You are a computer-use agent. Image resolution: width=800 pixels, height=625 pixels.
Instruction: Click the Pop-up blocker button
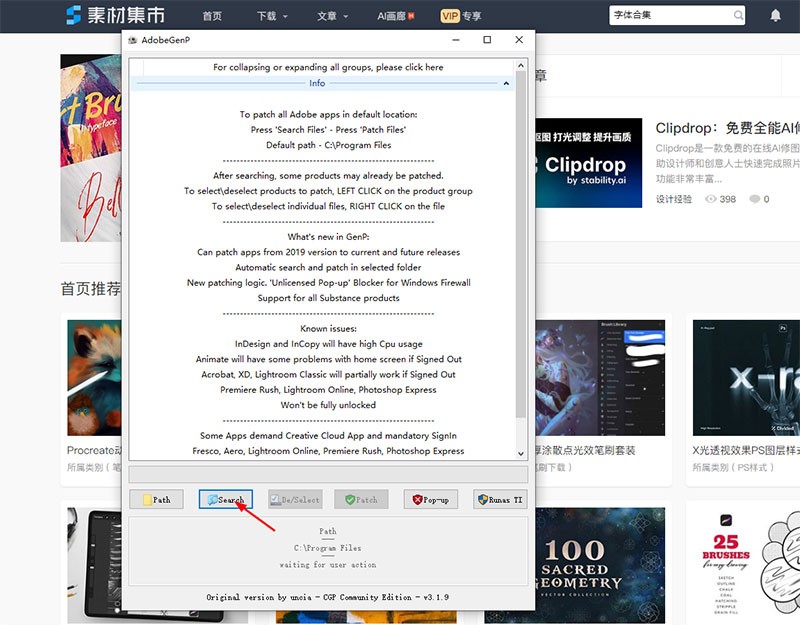coord(431,499)
